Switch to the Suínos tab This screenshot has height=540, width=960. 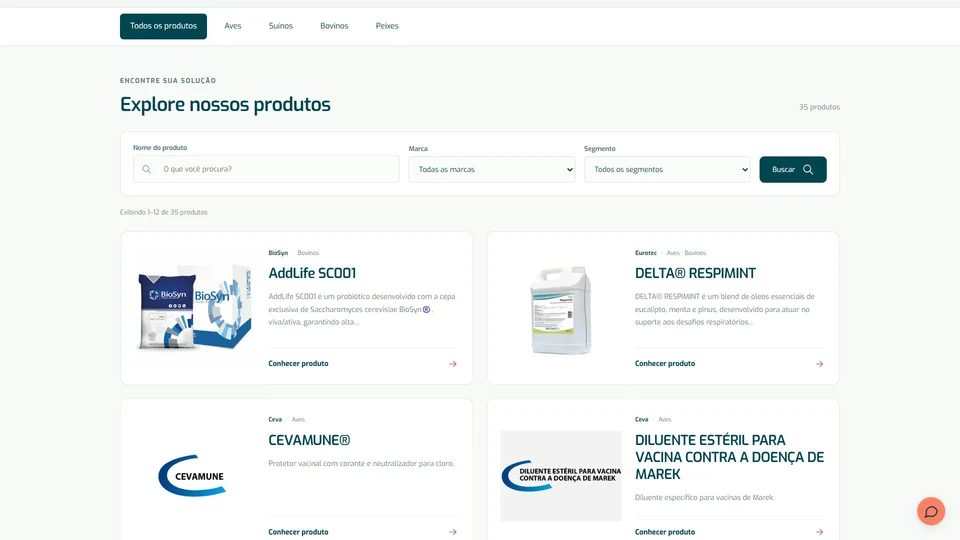click(x=280, y=26)
